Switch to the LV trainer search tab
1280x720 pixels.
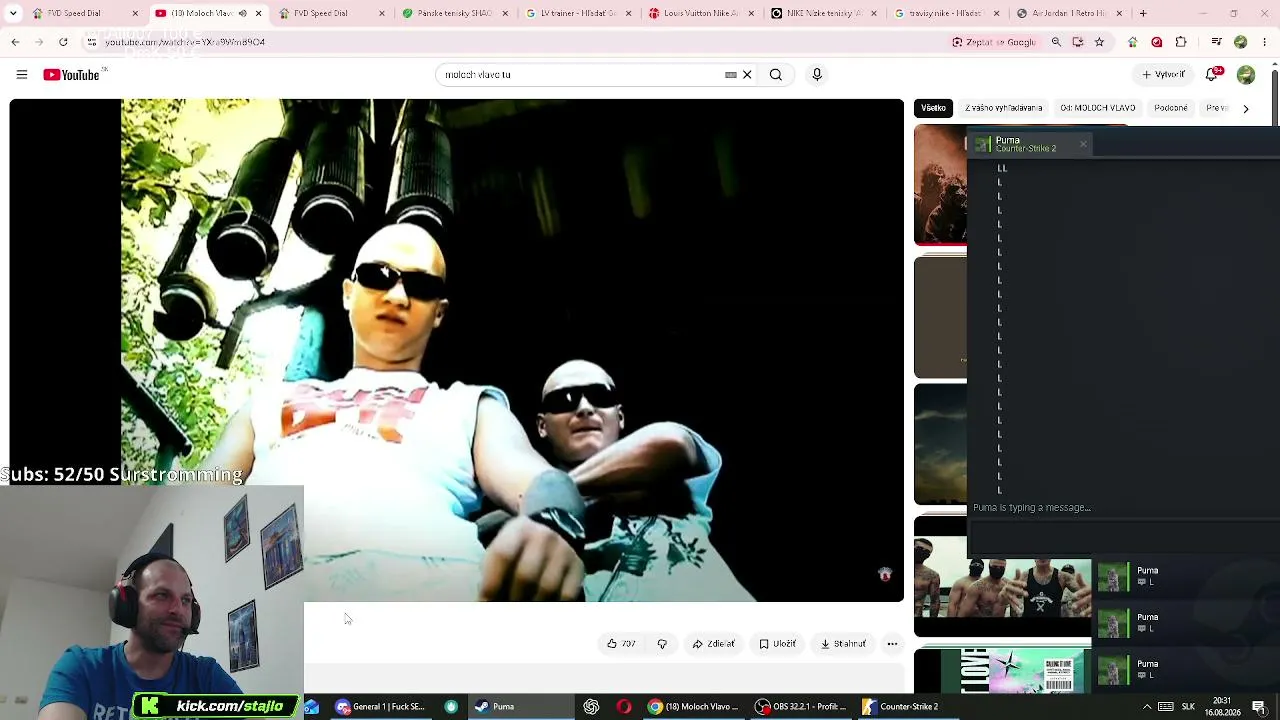(579, 14)
